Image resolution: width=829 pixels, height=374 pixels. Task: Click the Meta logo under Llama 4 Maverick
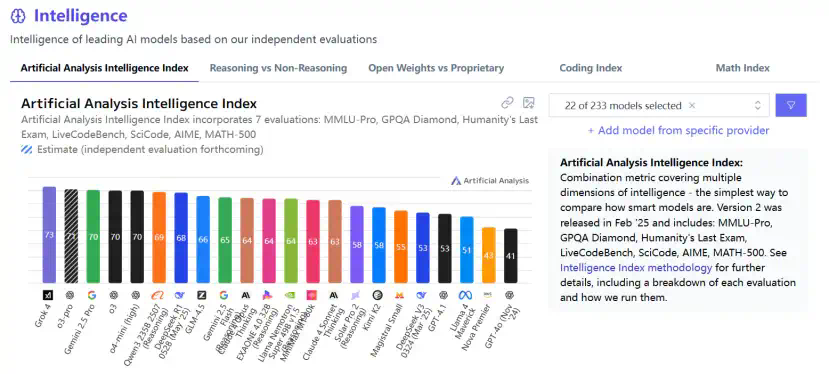[465, 295]
